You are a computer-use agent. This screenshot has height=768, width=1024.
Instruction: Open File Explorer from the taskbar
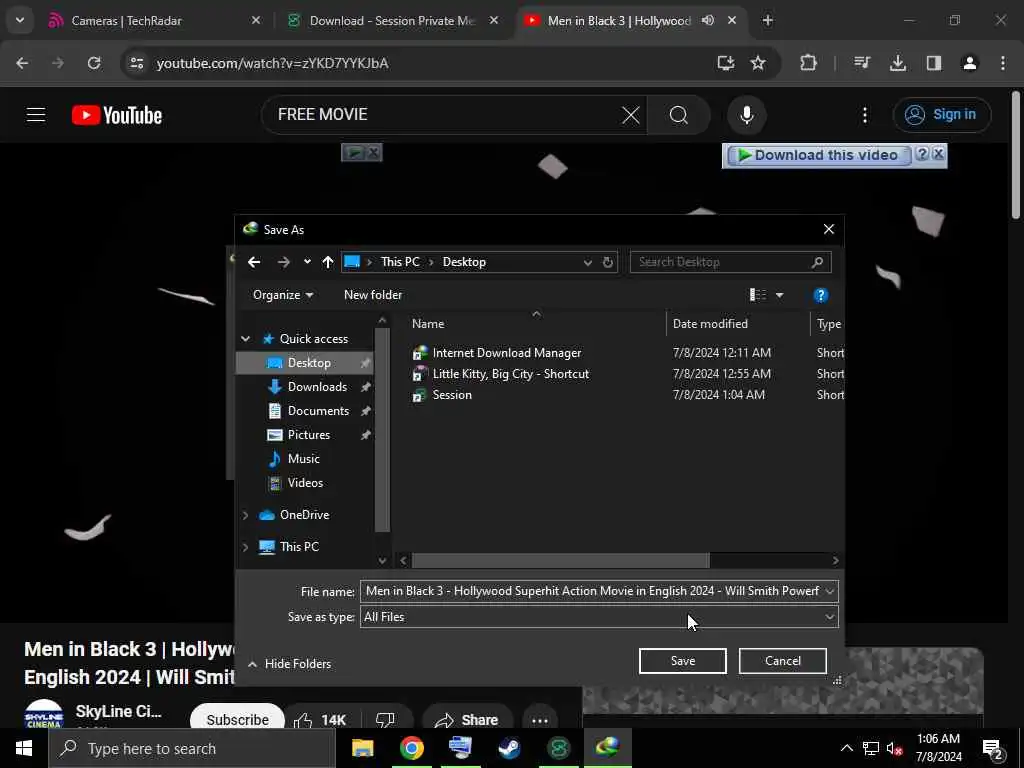(x=362, y=748)
